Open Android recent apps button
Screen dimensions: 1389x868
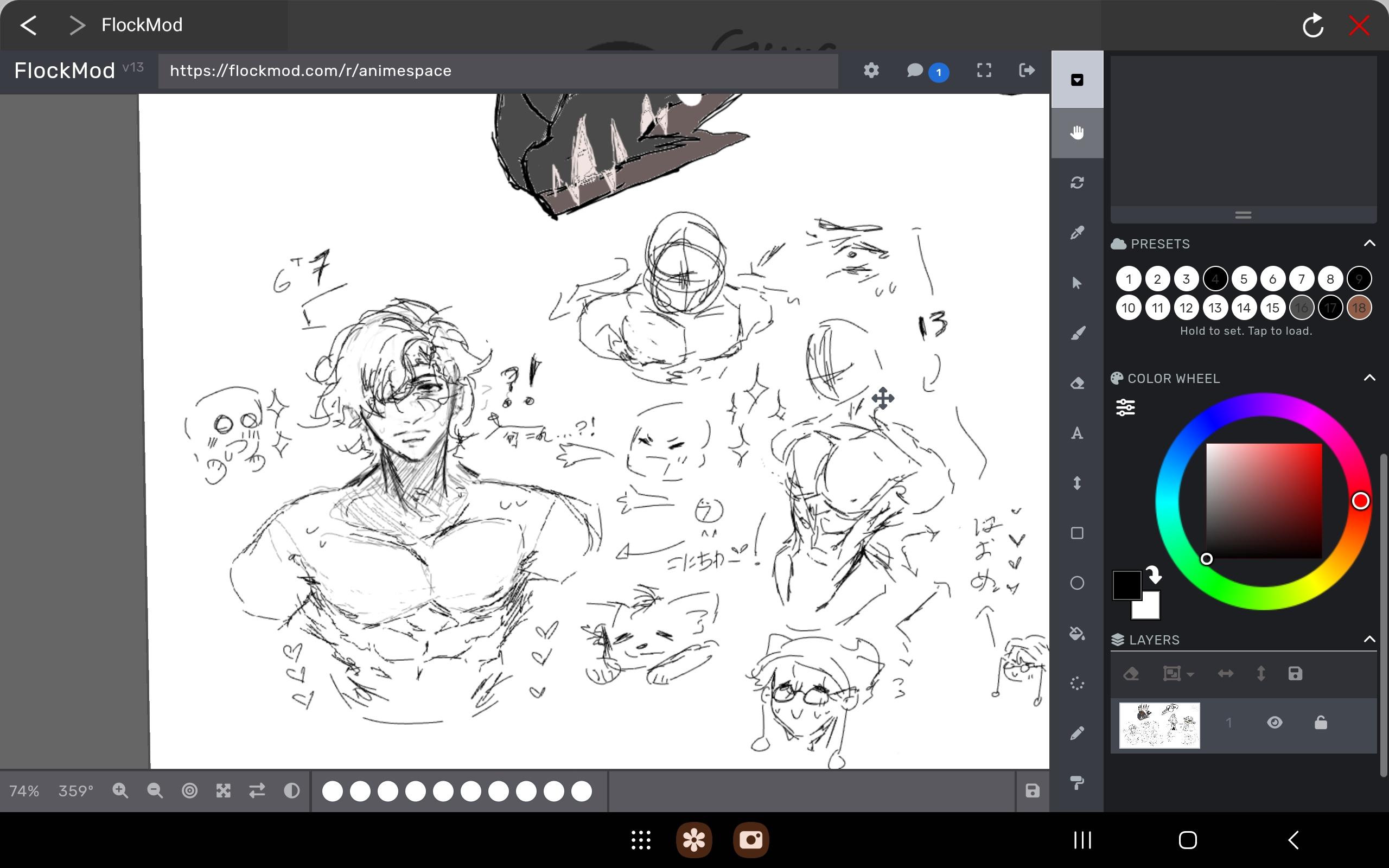point(1082,840)
